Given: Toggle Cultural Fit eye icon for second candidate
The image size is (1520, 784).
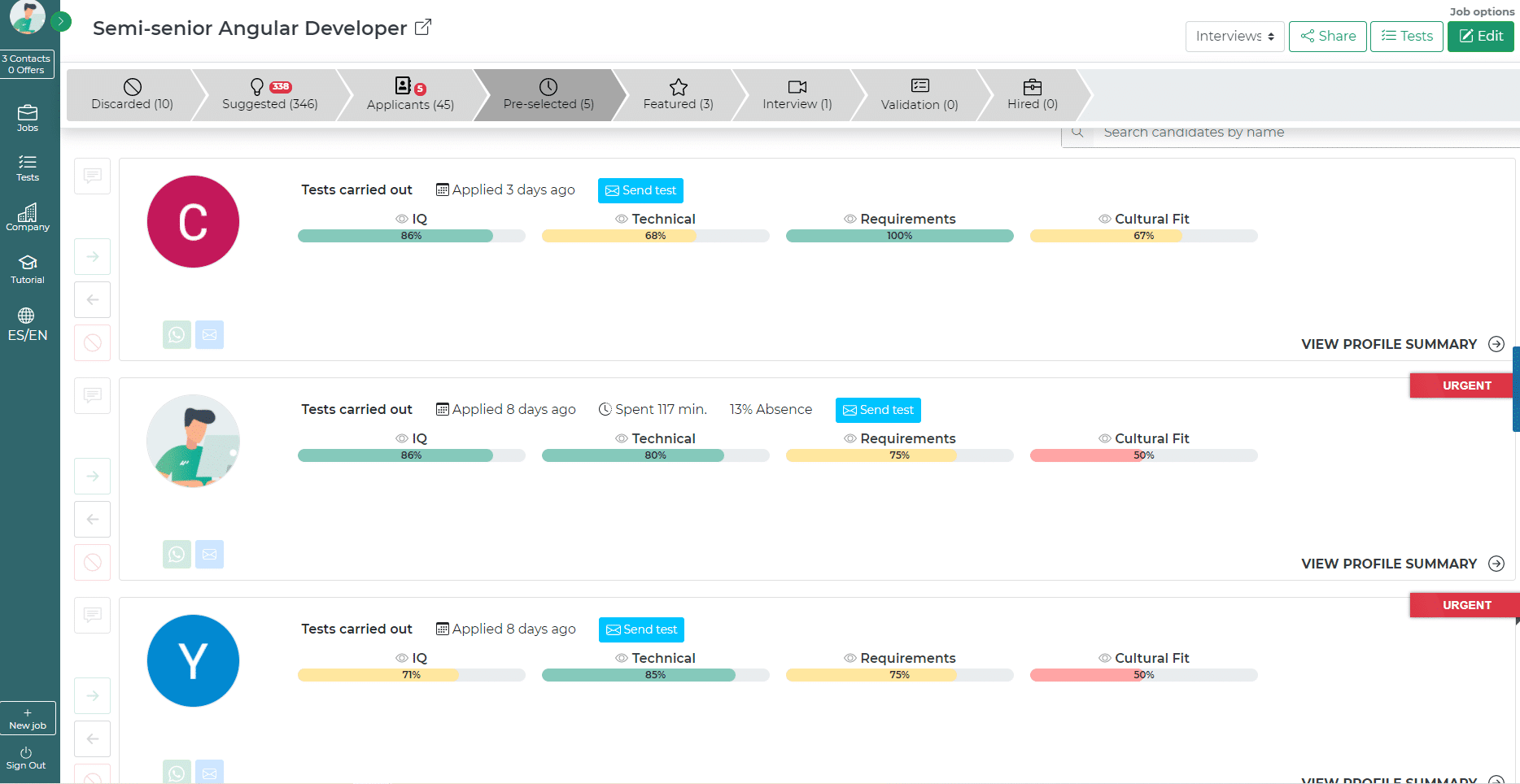Looking at the screenshot, I should click(x=1105, y=438).
